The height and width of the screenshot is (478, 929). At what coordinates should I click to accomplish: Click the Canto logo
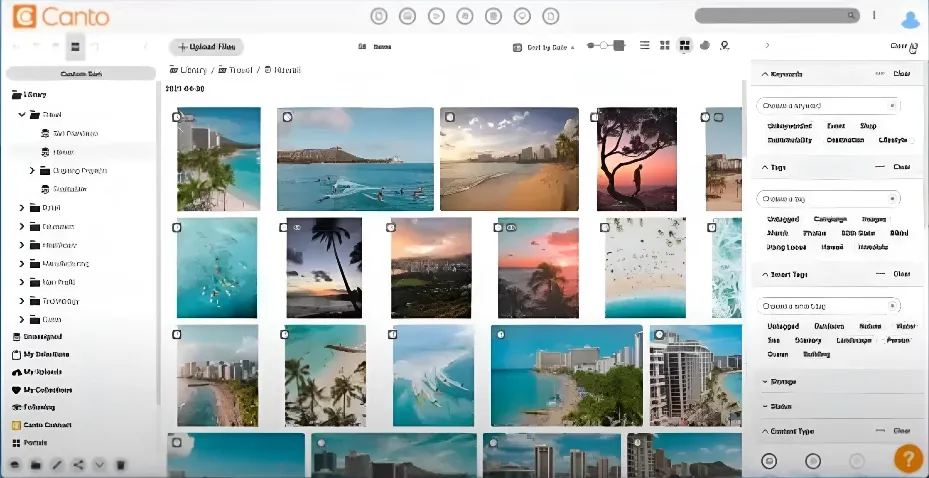(62, 17)
